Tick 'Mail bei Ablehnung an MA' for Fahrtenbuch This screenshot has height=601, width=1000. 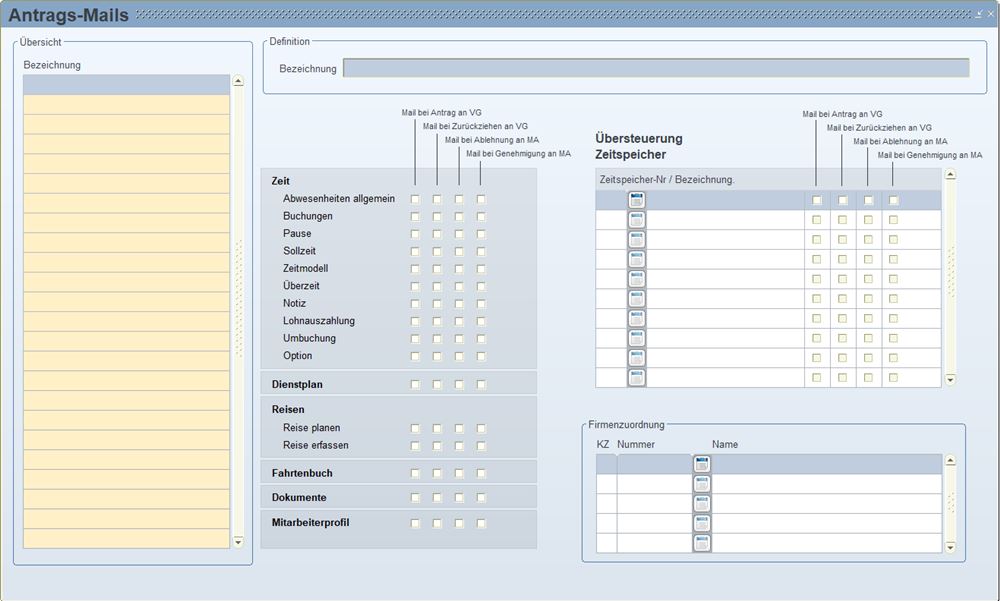(459, 473)
